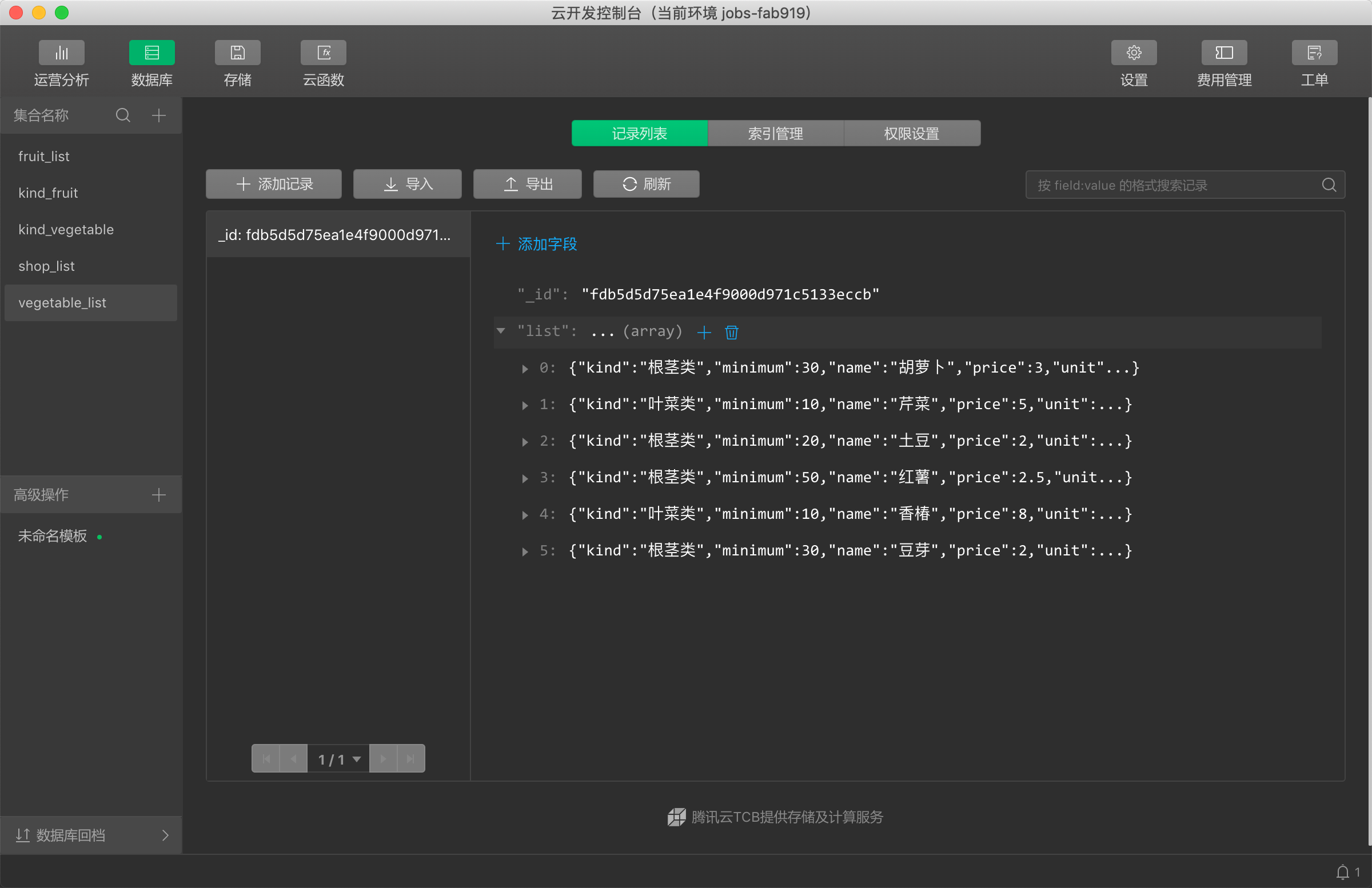
Task: Open the 存储 storage icon
Action: [x=237, y=53]
